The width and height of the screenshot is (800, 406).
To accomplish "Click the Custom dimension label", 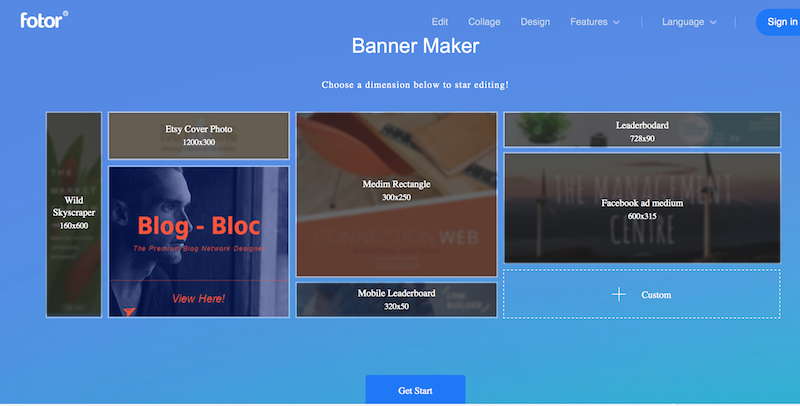I will coord(656,295).
